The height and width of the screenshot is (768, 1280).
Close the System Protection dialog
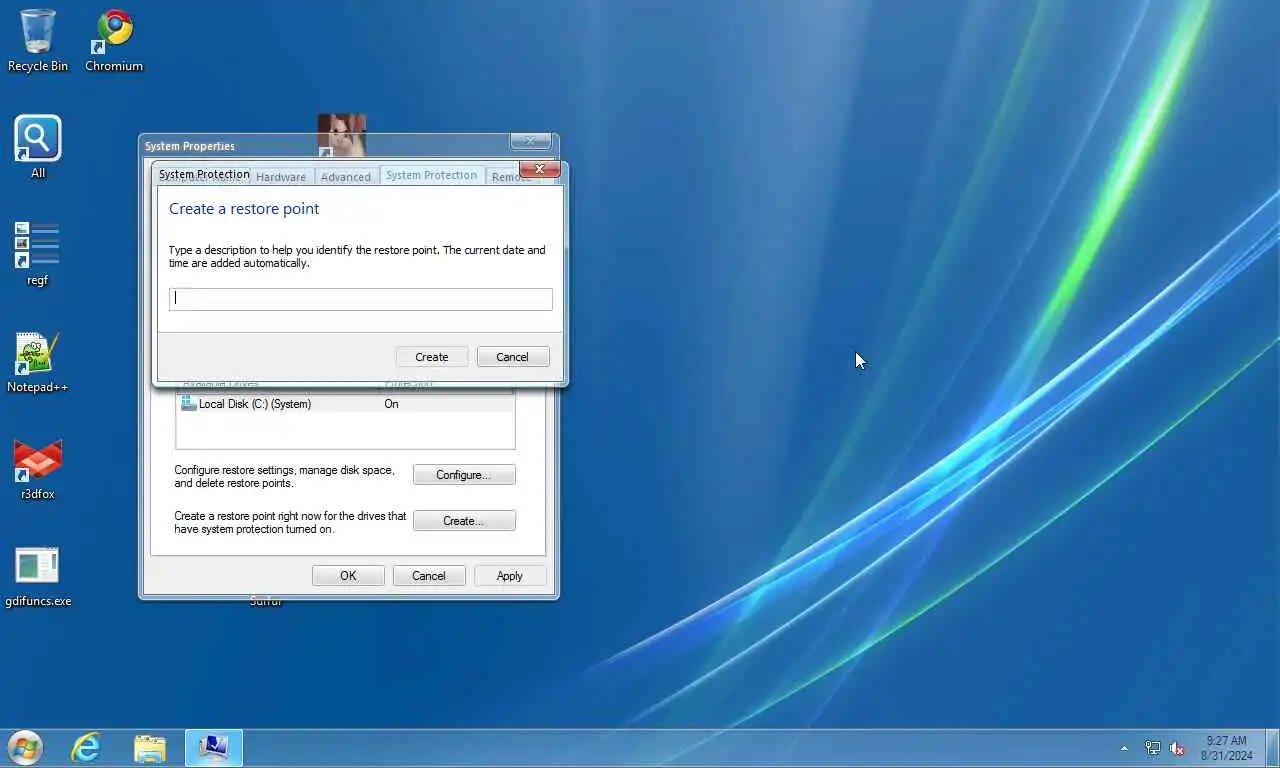click(539, 169)
